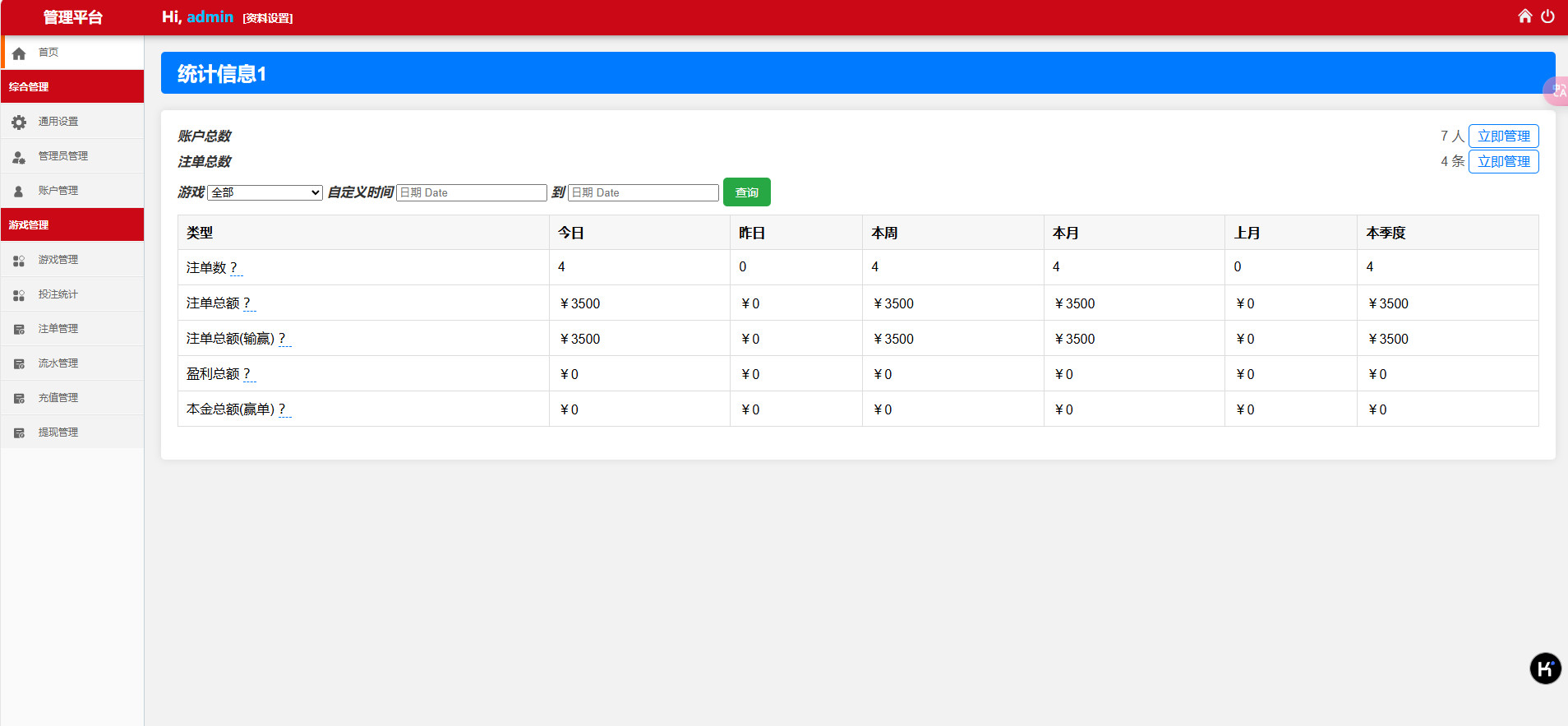Open 提现管理 sidebar entry
The height and width of the screenshot is (726, 1568).
click(x=58, y=432)
